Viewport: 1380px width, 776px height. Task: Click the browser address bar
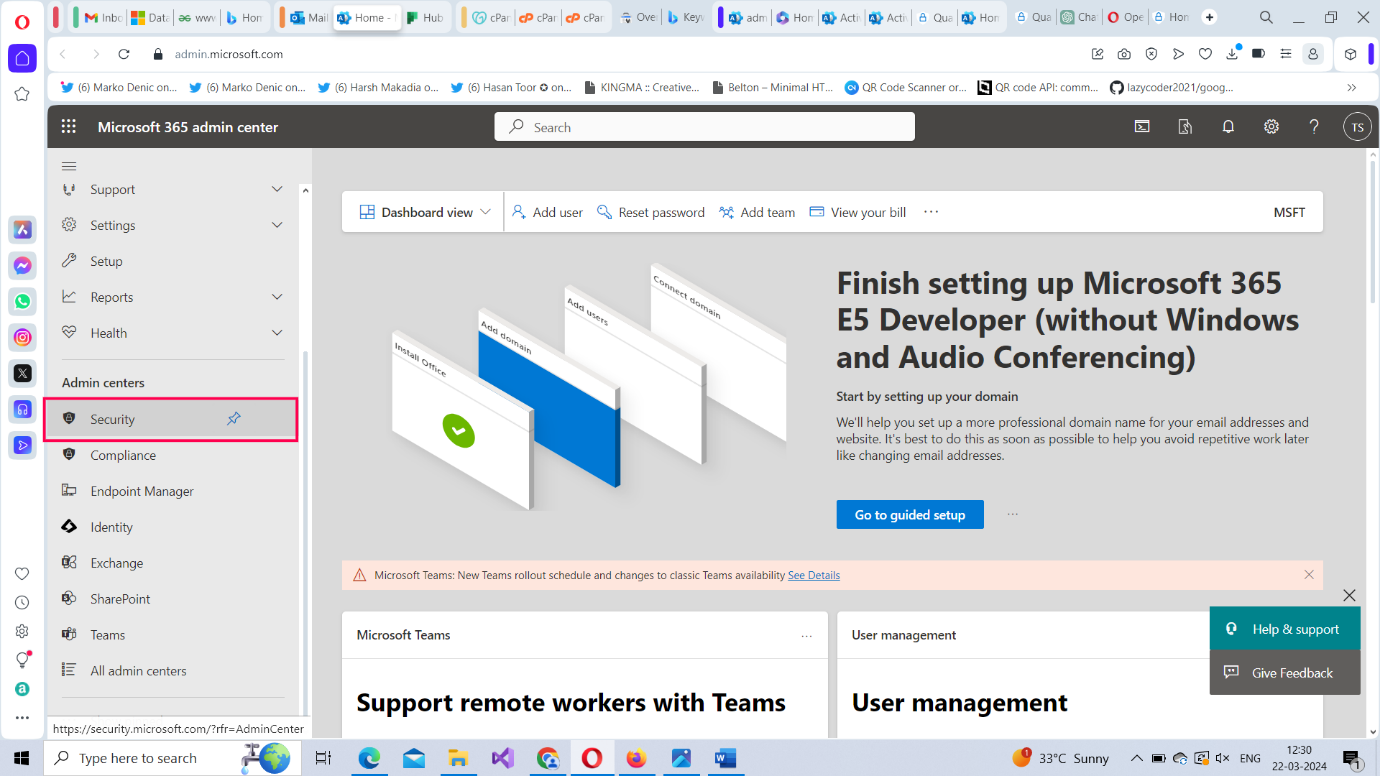click(620, 54)
